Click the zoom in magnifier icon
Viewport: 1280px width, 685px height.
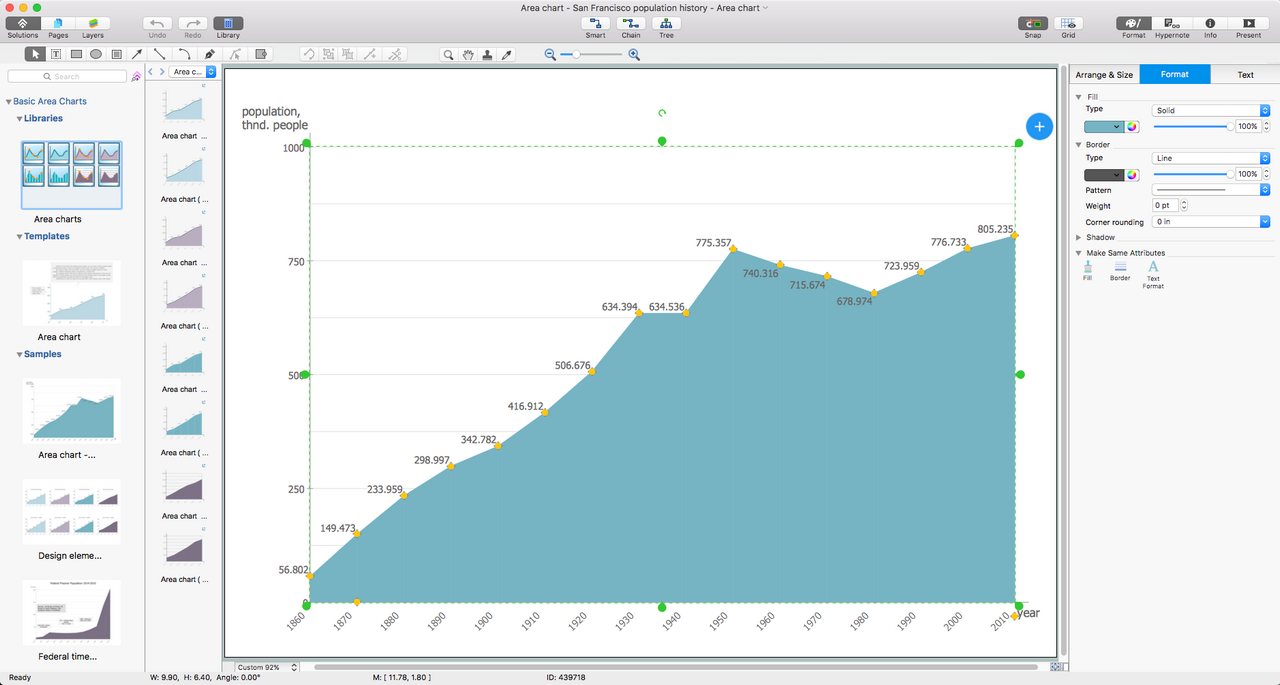pyautogui.click(x=634, y=55)
